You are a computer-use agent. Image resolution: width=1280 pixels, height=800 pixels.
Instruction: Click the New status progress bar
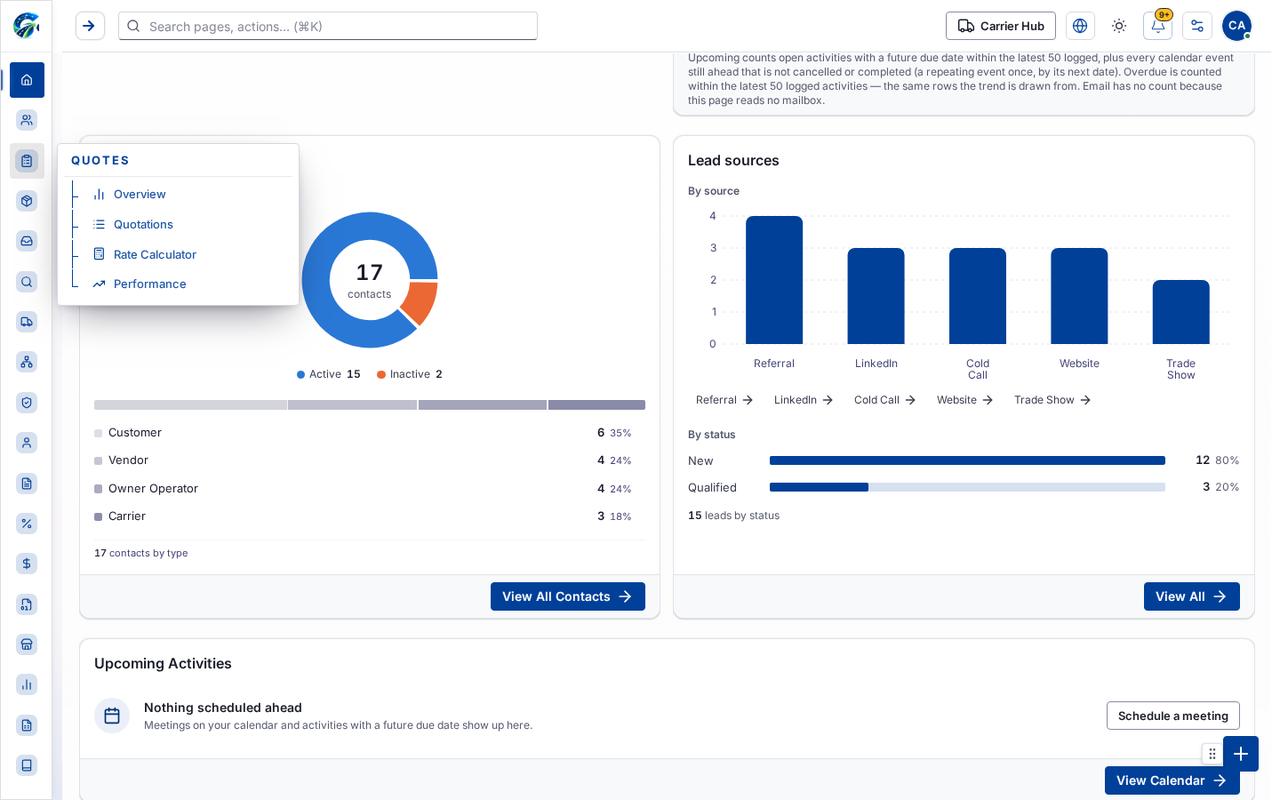[x=967, y=461]
